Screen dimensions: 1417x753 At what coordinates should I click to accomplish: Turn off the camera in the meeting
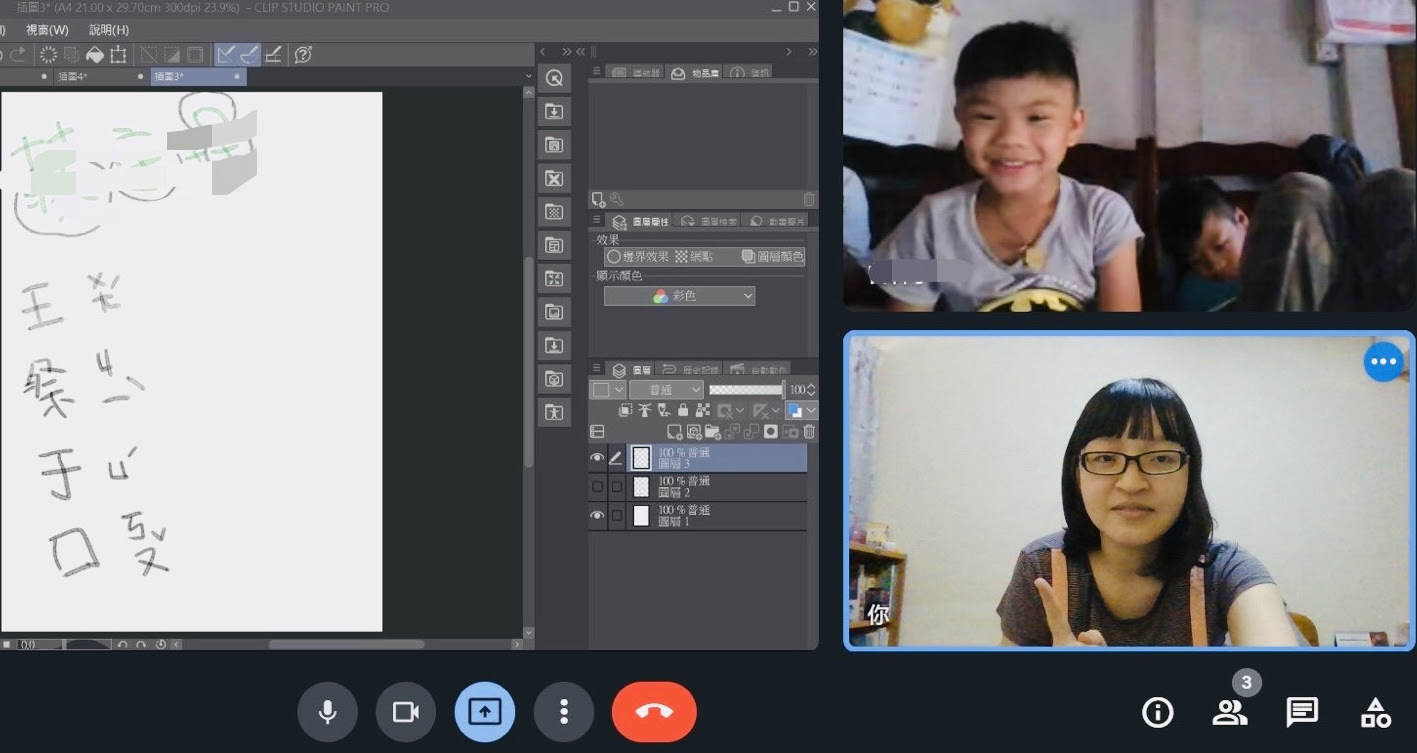405,712
